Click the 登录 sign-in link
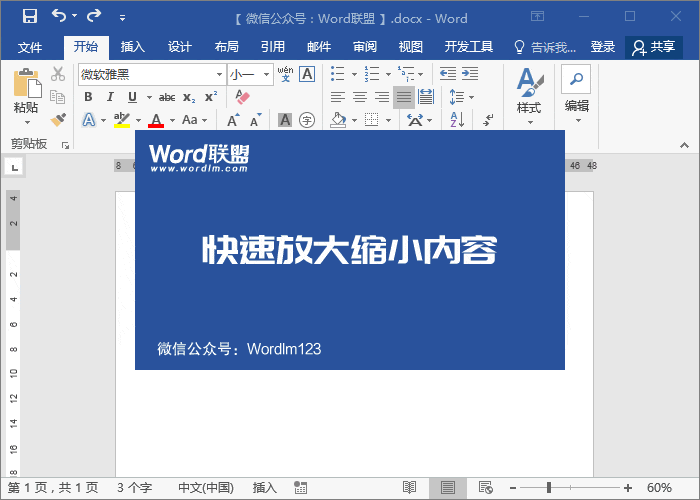The image size is (700, 500). [x=602, y=47]
